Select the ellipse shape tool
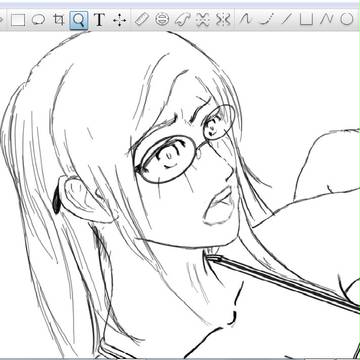Viewport: 360px width, 360px height. (x=347, y=19)
